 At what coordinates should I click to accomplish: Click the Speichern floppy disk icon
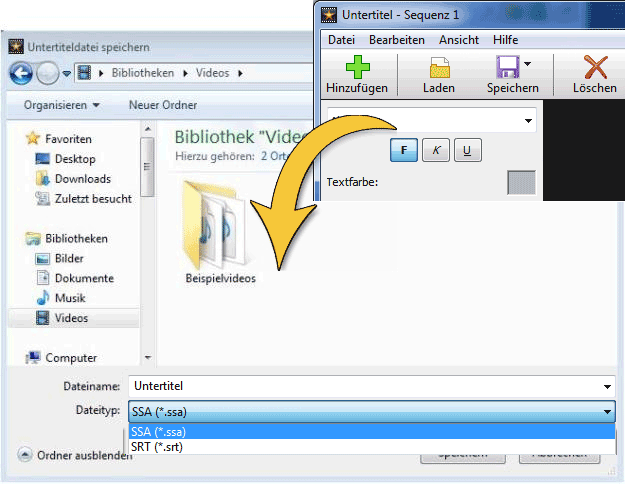tap(507, 68)
